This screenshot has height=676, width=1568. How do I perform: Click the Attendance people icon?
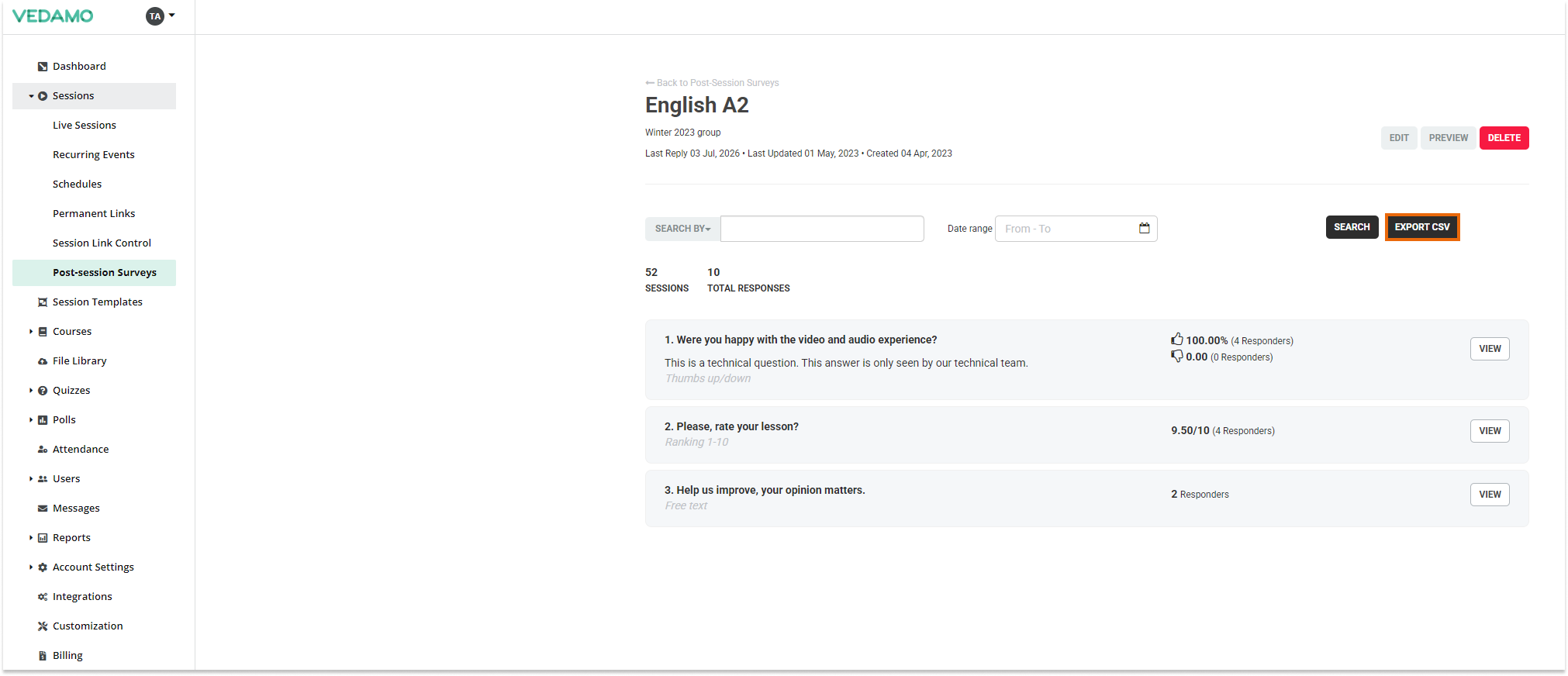click(x=43, y=450)
